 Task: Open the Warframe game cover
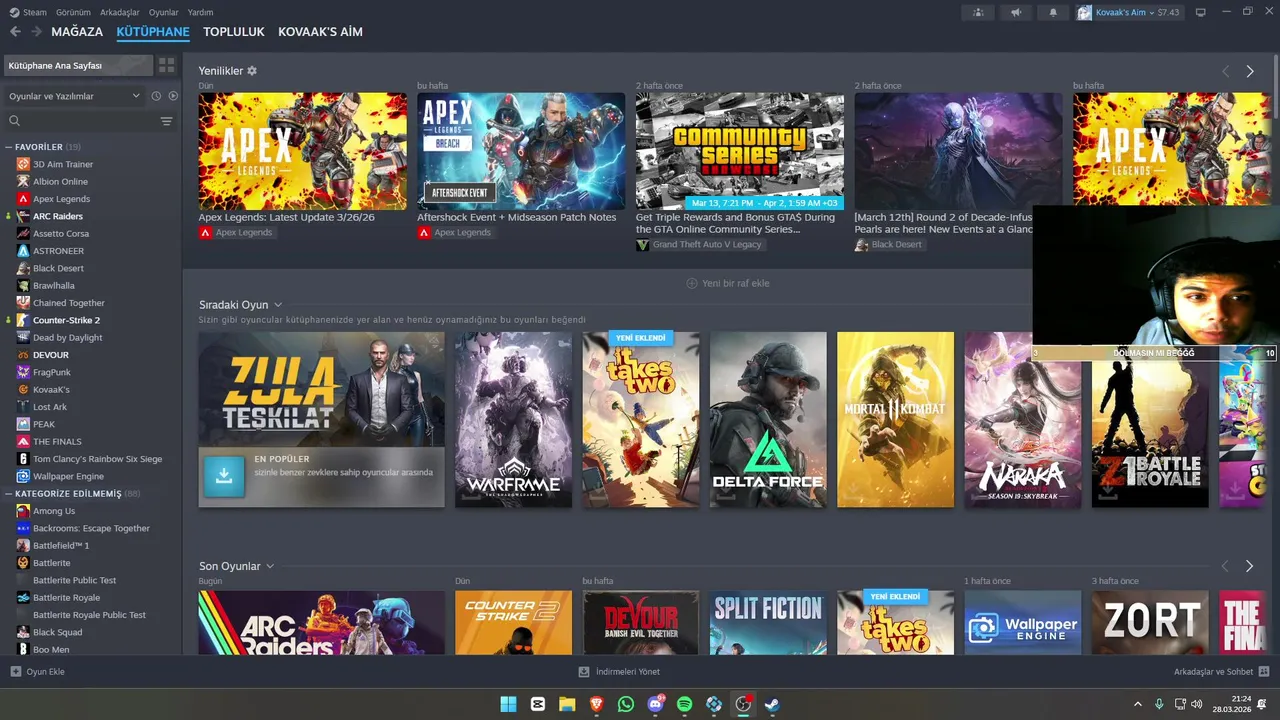coord(513,420)
